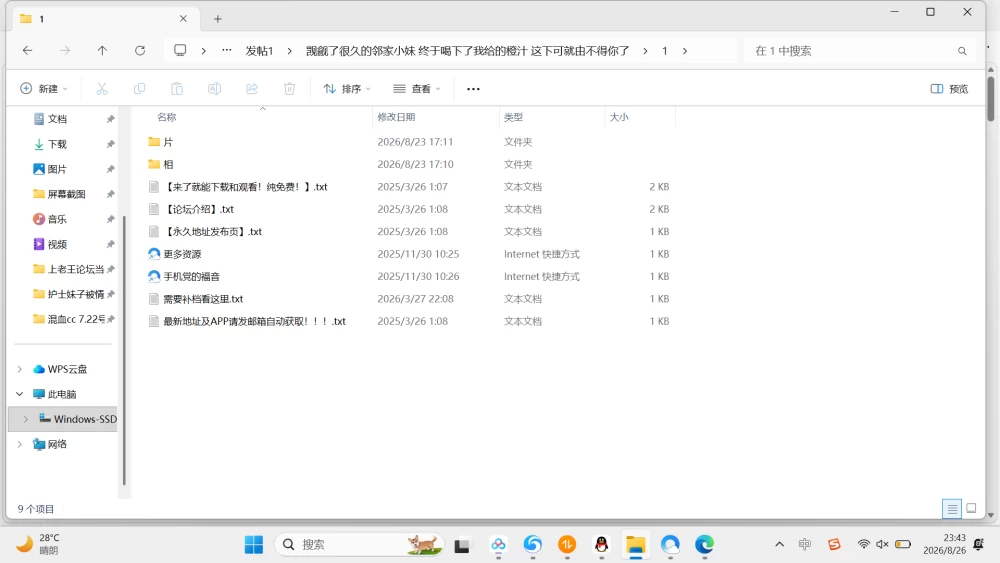This screenshot has height=563, width=1000.
Task: Open the QQ penguin taskbar app
Action: tap(601, 545)
